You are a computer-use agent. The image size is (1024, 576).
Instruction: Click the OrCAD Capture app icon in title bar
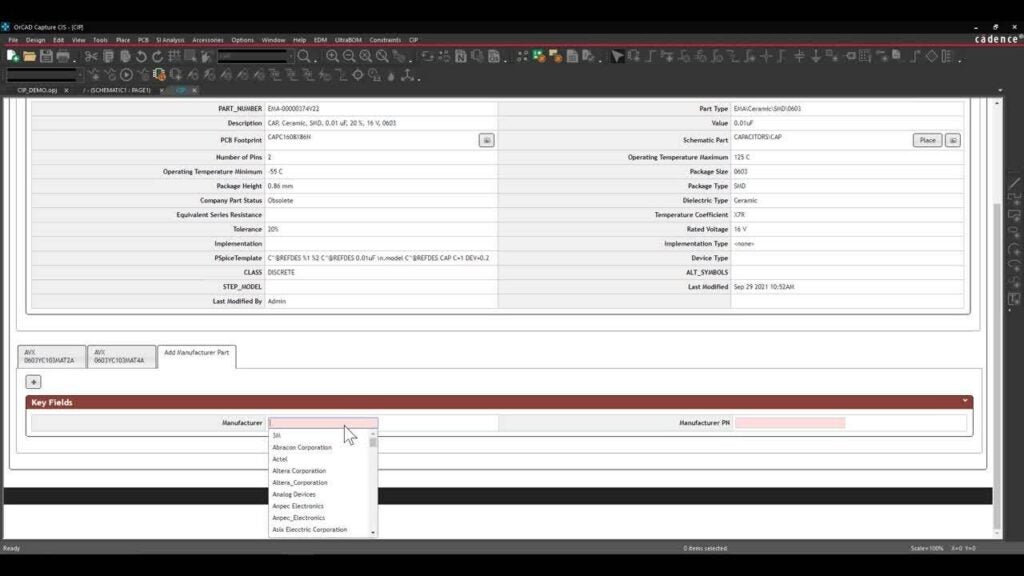[x=5, y=27]
